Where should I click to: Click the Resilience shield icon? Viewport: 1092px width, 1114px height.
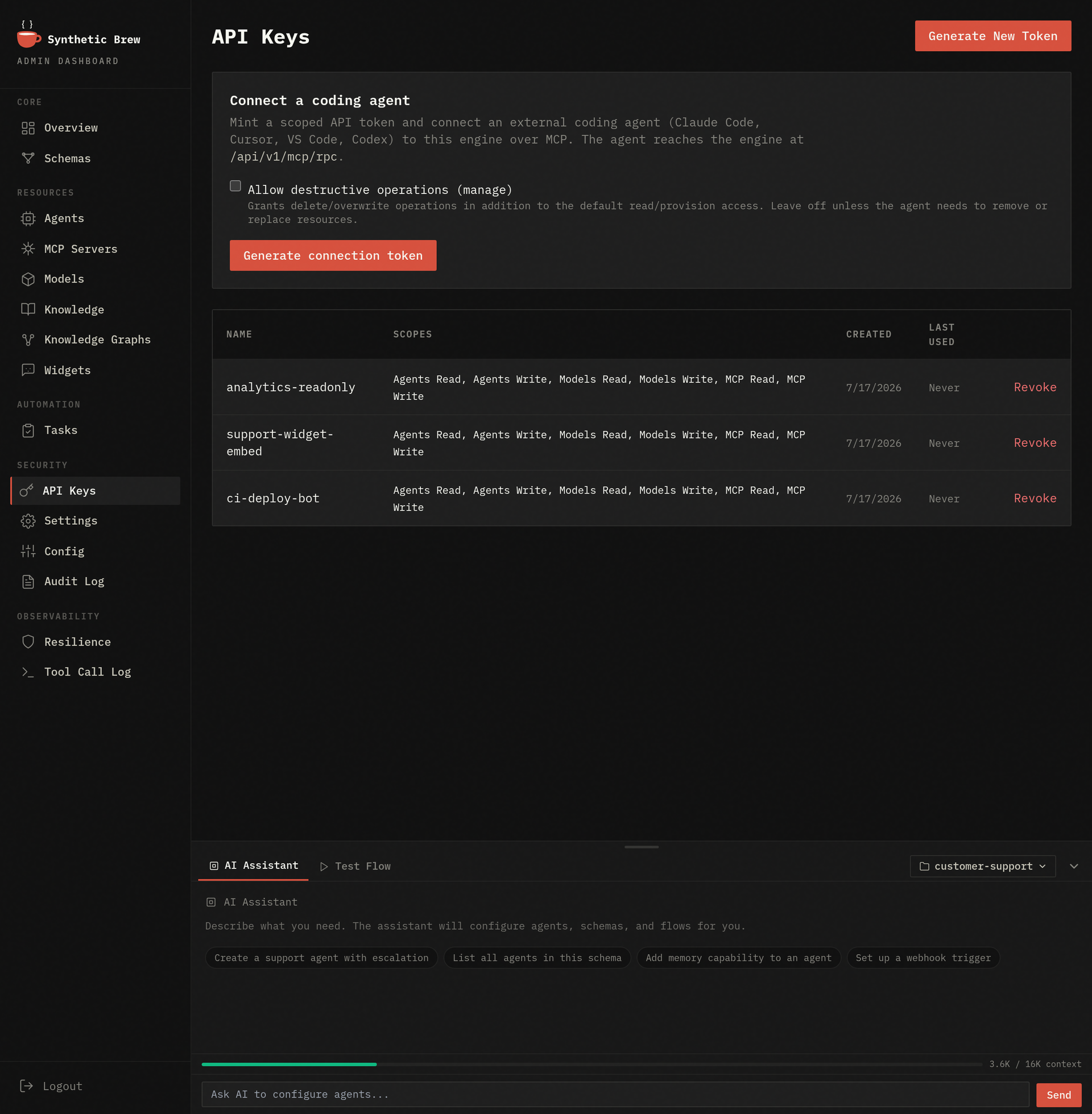click(28, 642)
